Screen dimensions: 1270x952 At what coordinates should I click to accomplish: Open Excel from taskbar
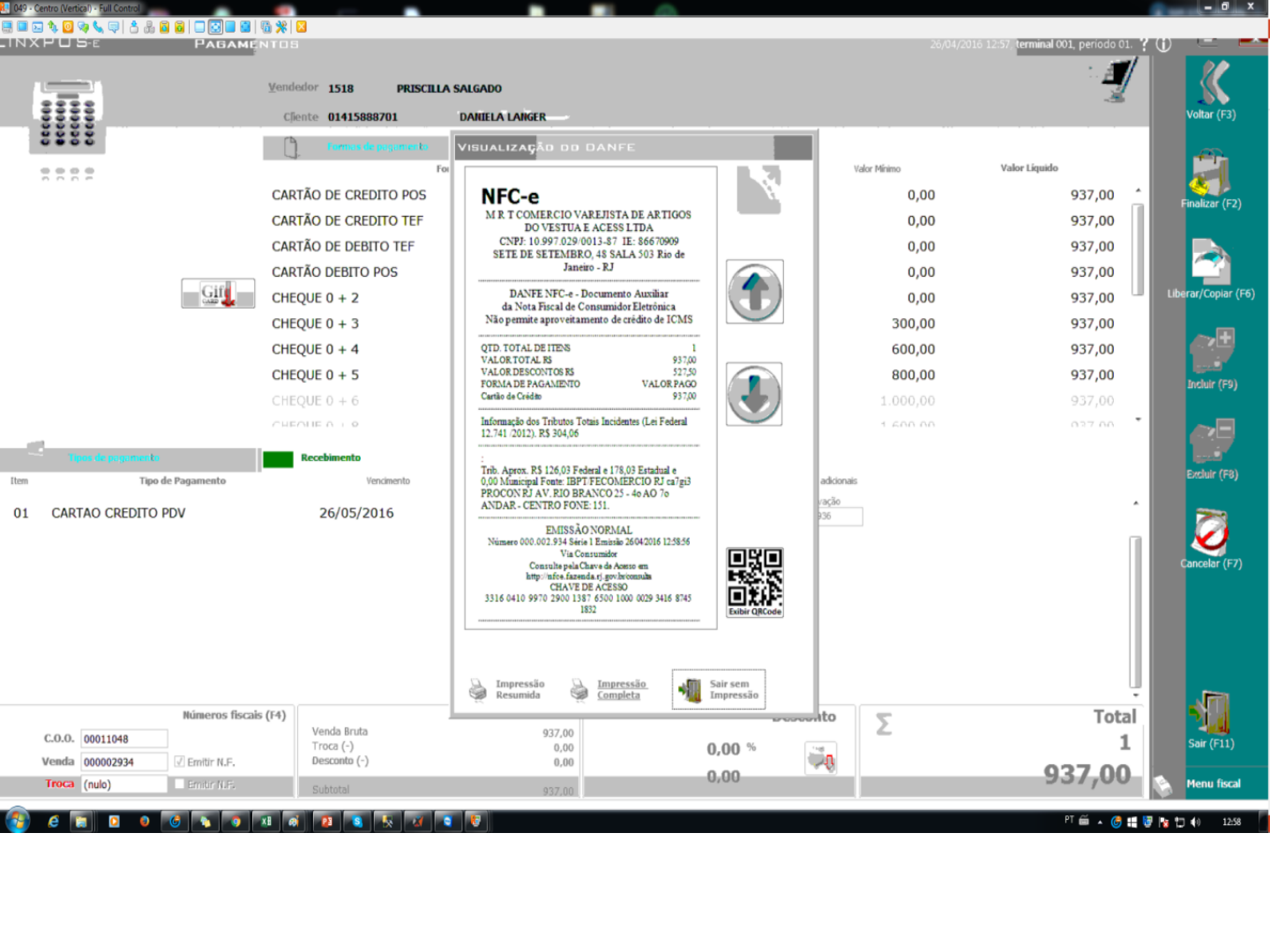pos(265,822)
